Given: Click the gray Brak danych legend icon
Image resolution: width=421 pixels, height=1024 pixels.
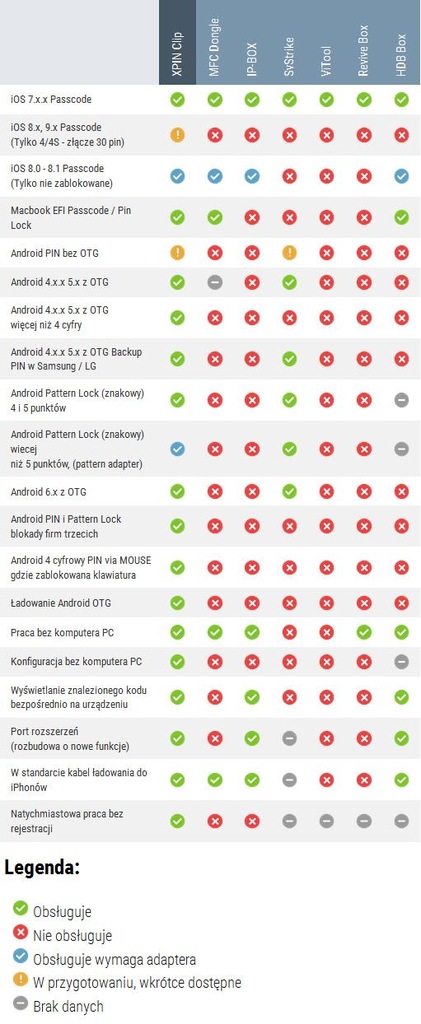Looking at the screenshot, I should [x=21, y=1003].
